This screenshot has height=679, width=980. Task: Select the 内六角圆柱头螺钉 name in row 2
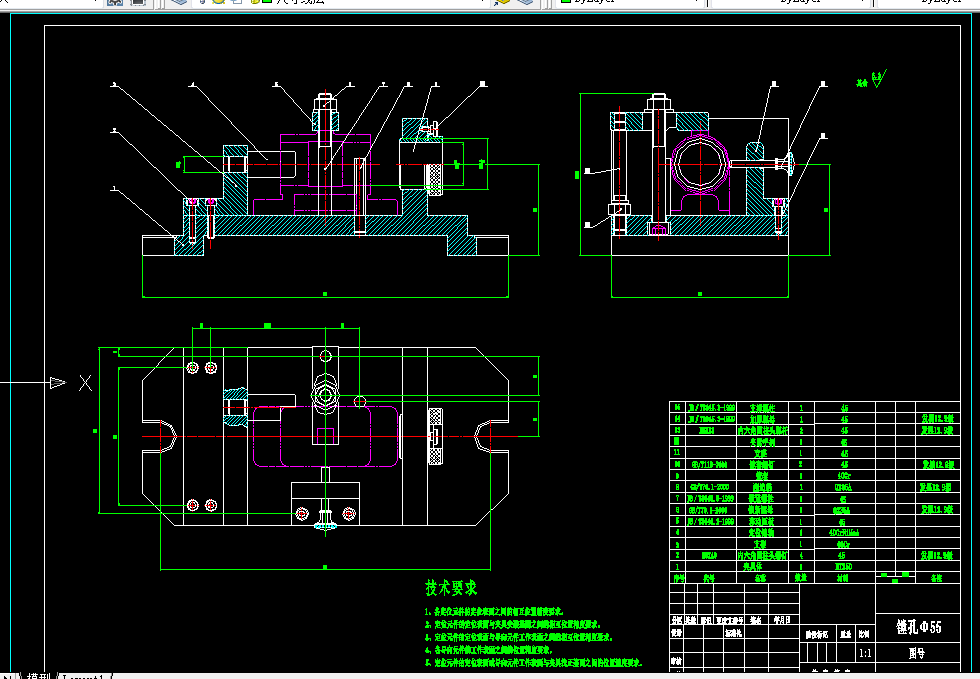point(762,555)
